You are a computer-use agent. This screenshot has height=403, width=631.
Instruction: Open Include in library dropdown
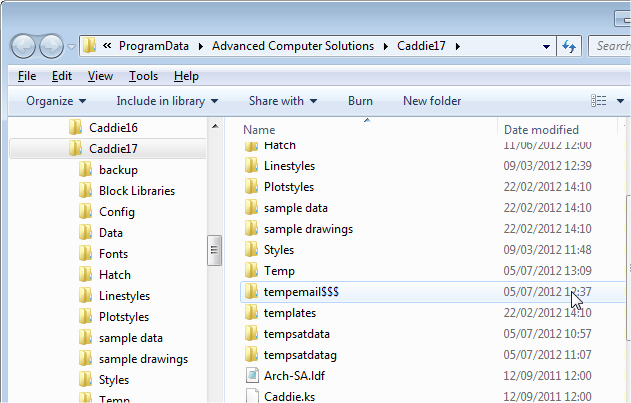click(167, 101)
